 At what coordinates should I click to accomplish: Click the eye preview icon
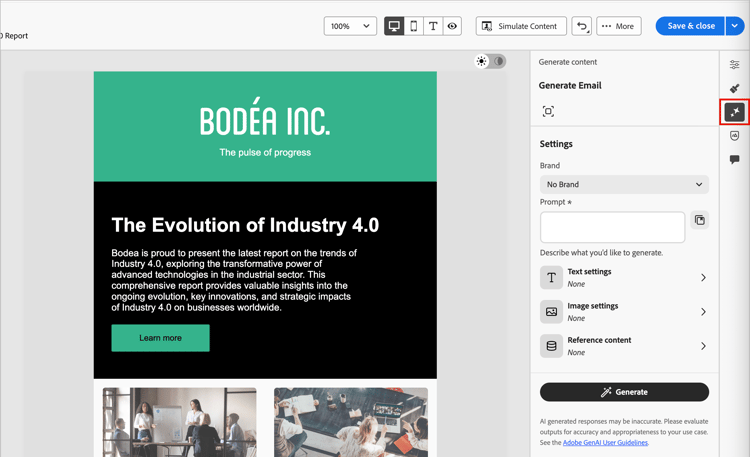(452, 26)
